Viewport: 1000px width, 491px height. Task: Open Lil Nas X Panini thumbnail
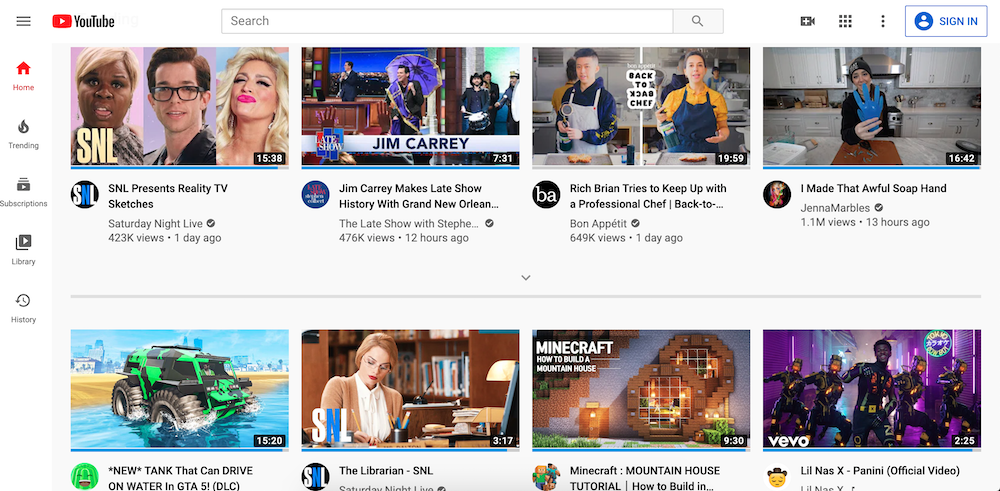point(872,389)
